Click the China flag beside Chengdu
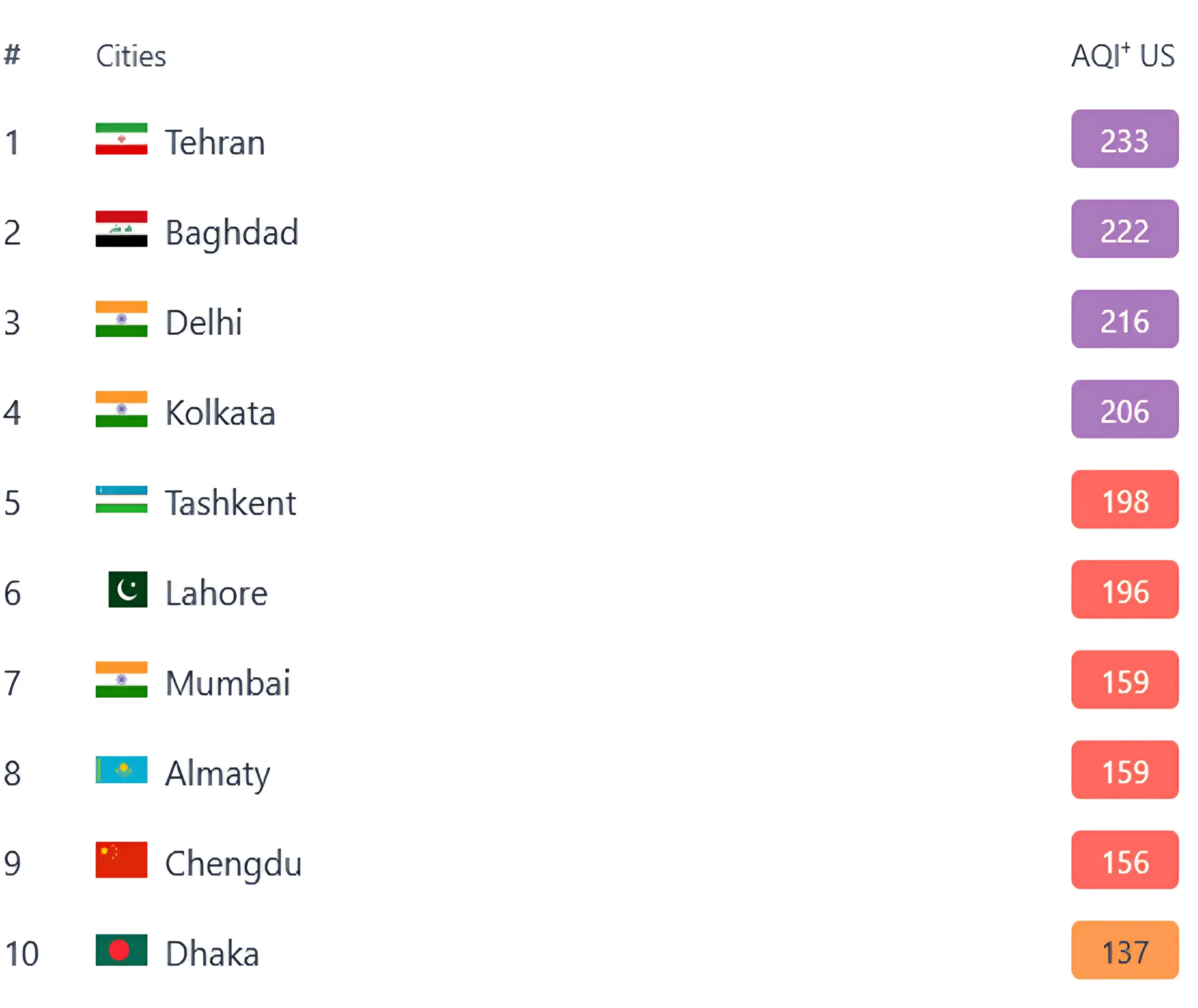 (121, 860)
